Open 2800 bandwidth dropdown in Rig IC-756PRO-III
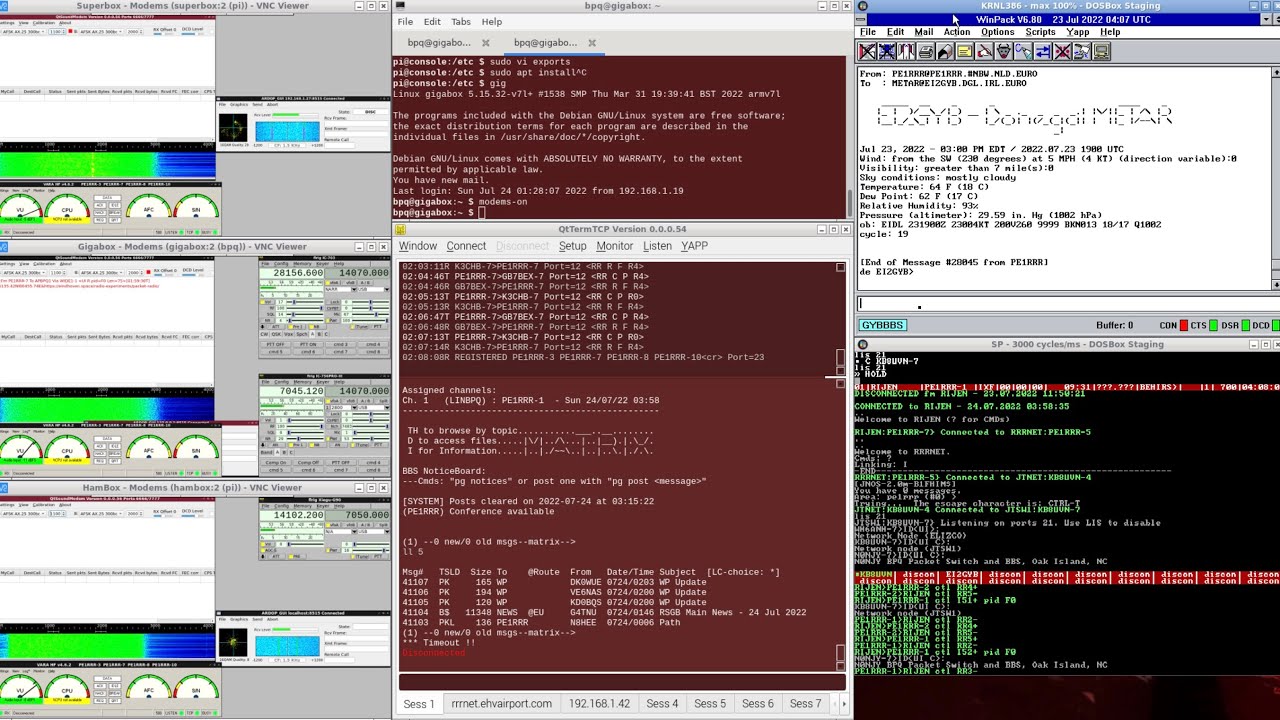 (x=354, y=408)
